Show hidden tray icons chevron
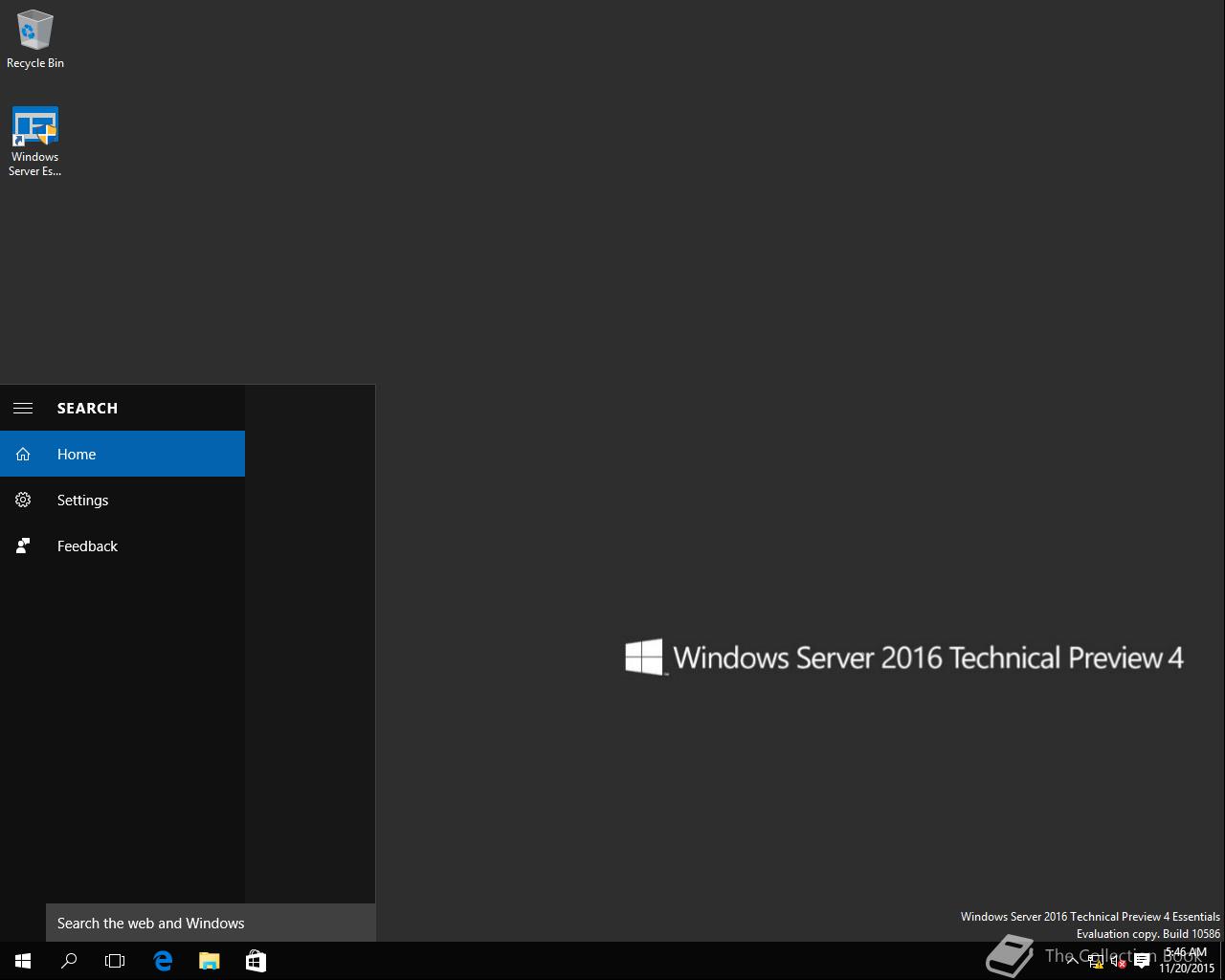Screen dimensions: 1225x980 tap(1073, 961)
